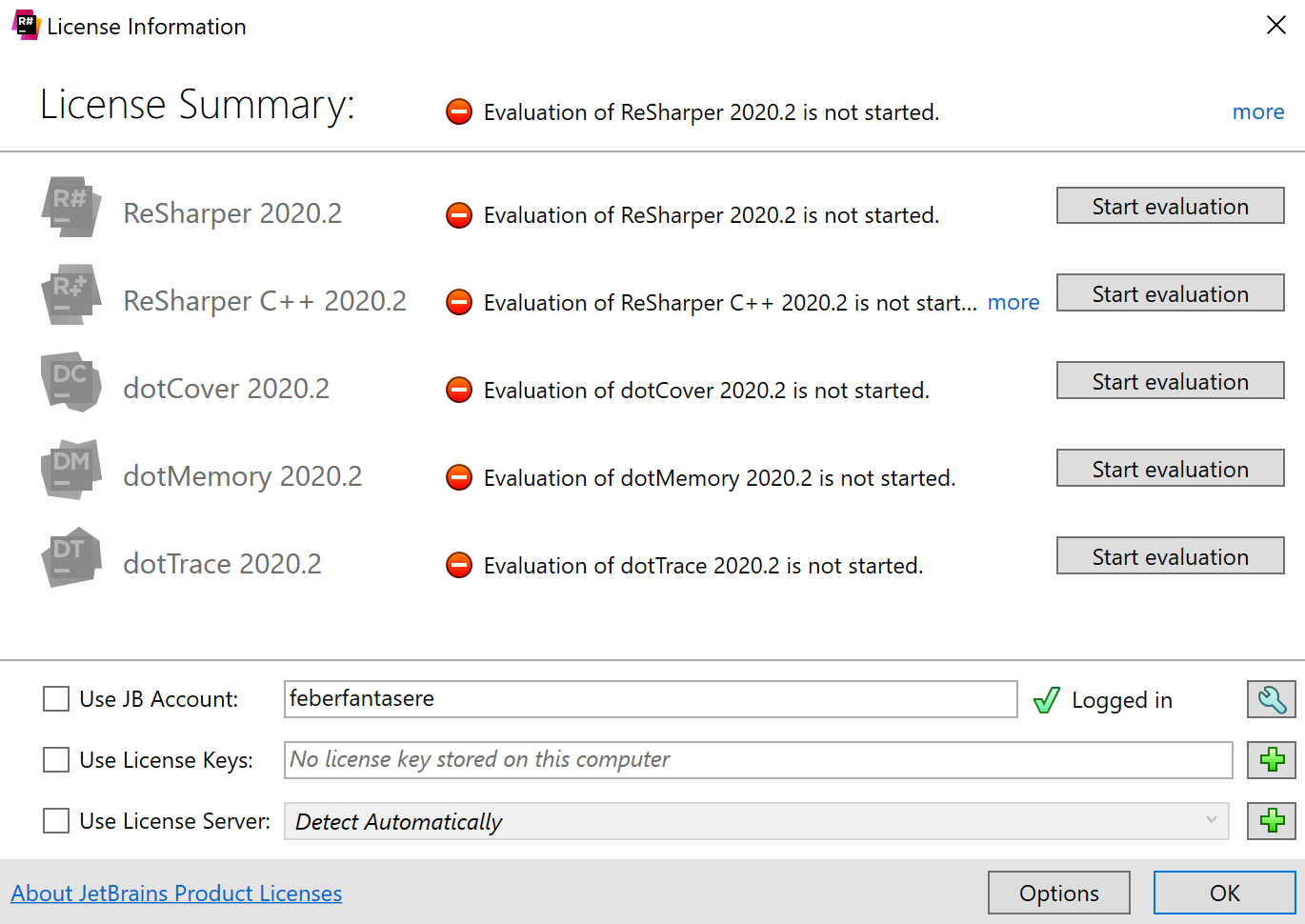Click the ReSharper C++ product icon
Viewport: 1305px width, 924px height.
pos(71,294)
